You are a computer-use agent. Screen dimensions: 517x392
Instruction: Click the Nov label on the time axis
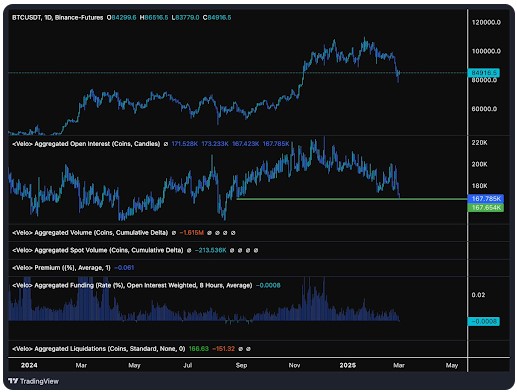pyautogui.click(x=294, y=365)
